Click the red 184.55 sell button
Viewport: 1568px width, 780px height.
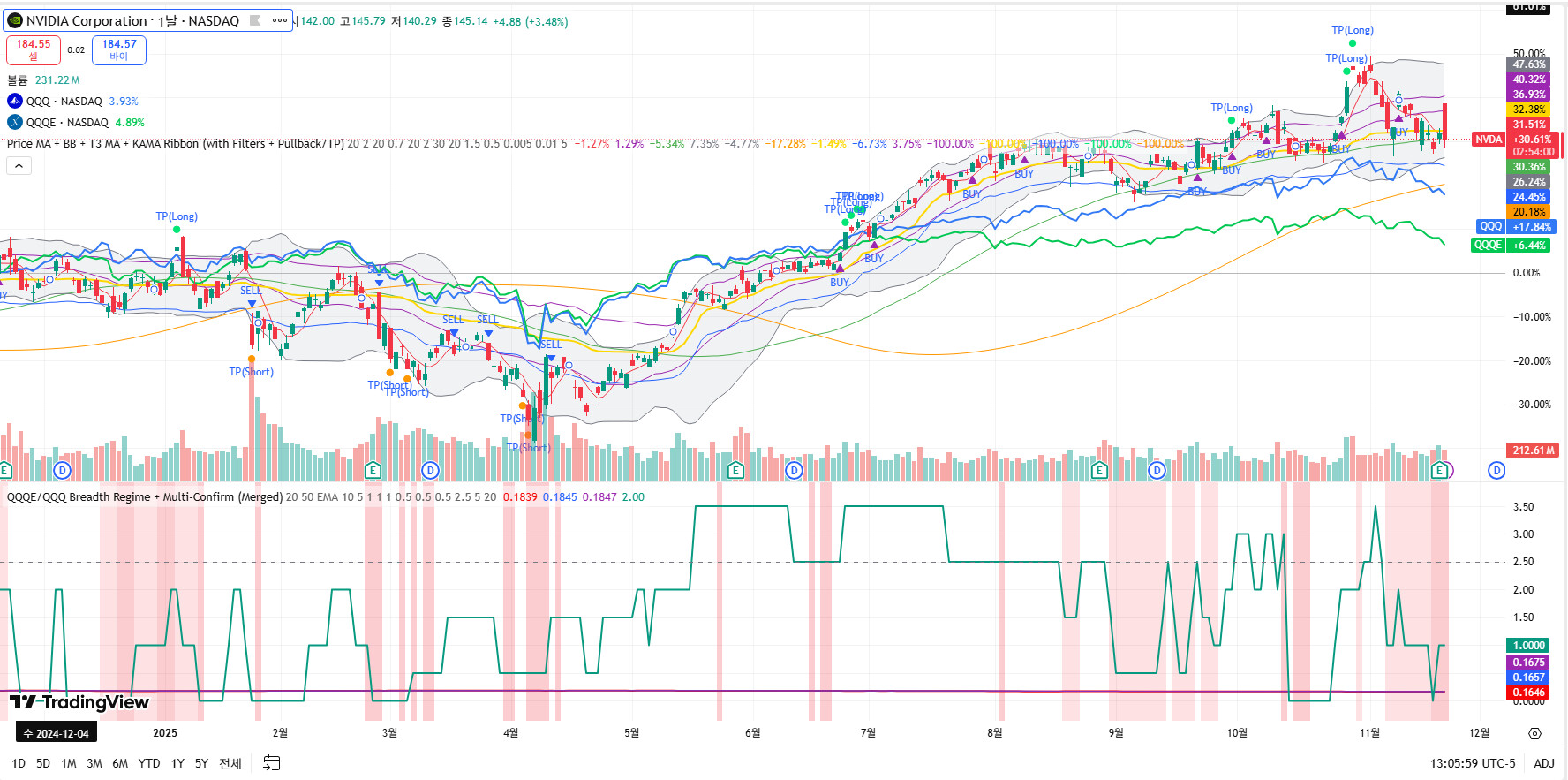coord(34,49)
